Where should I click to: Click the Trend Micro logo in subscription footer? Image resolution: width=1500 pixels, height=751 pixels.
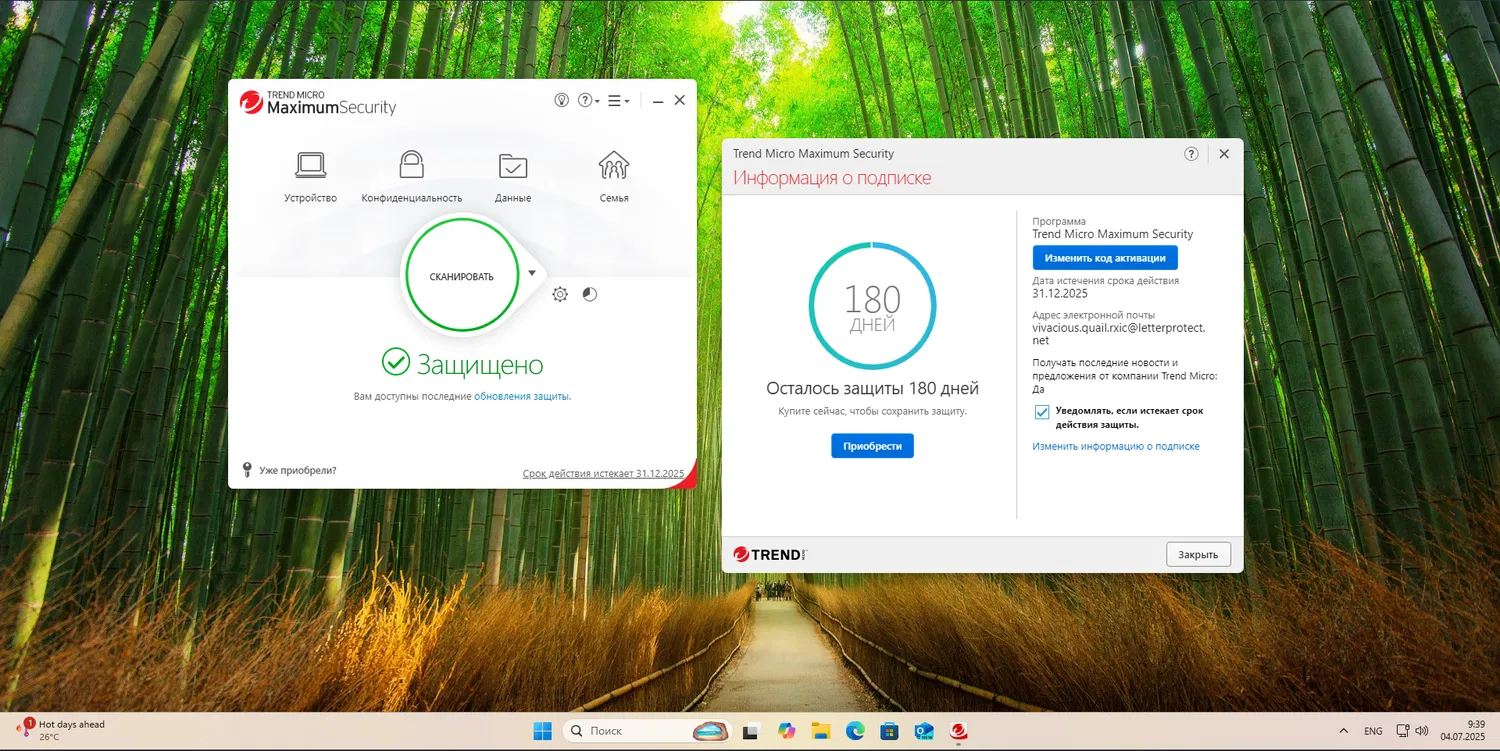(768, 553)
